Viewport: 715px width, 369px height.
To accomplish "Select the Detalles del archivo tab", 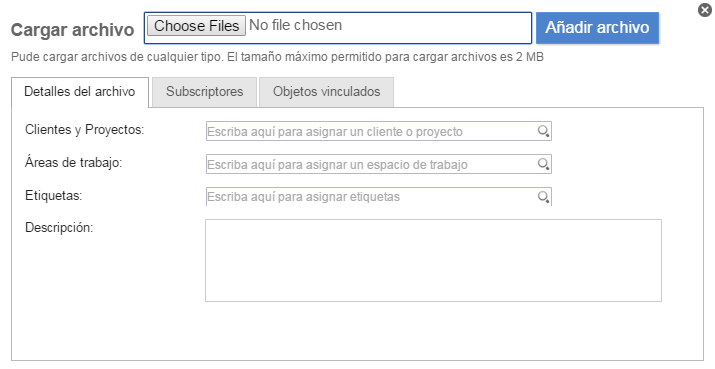I will click(x=80, y=92).
